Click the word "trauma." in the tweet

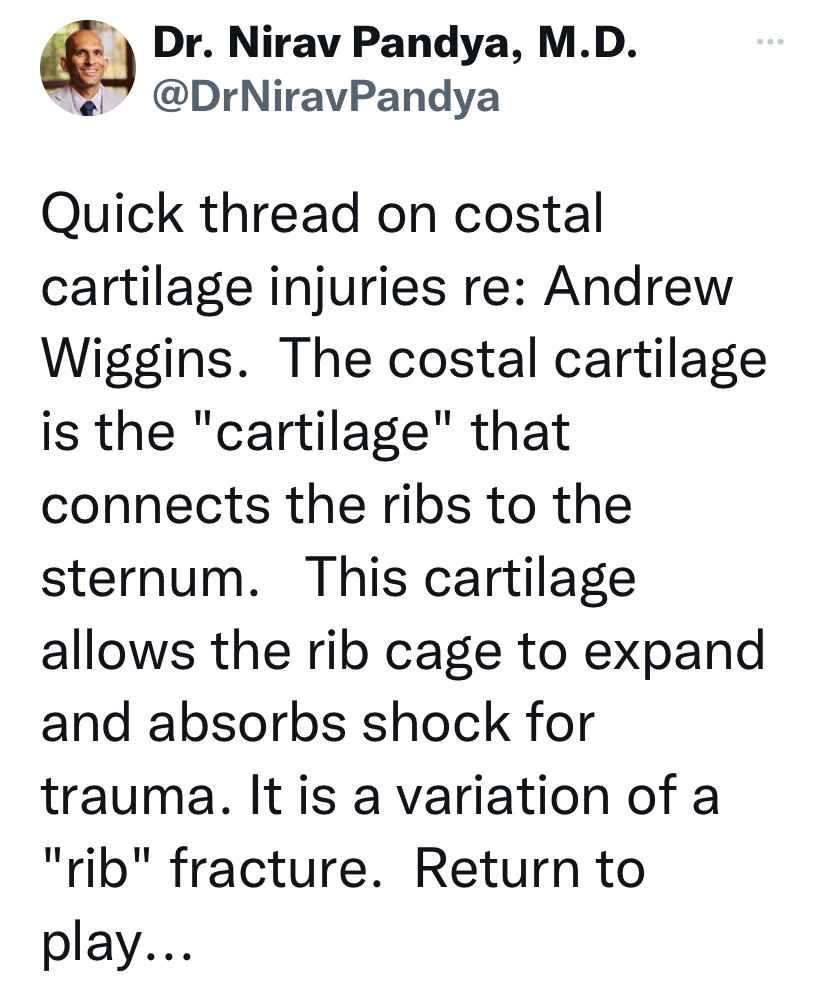tap(136, 796)
